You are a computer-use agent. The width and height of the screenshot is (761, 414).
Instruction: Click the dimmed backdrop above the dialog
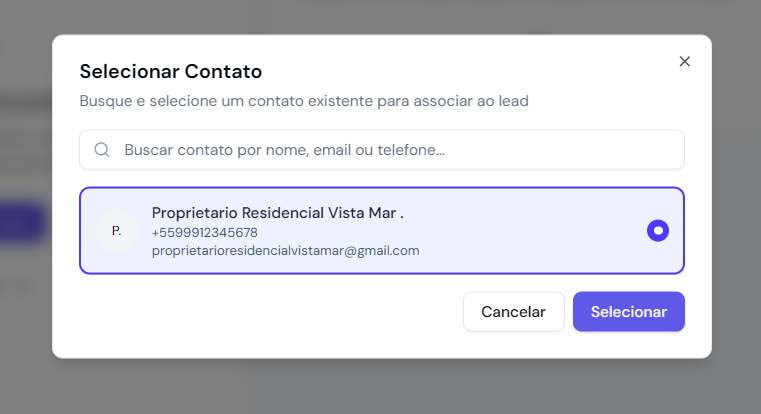[380, 16]
